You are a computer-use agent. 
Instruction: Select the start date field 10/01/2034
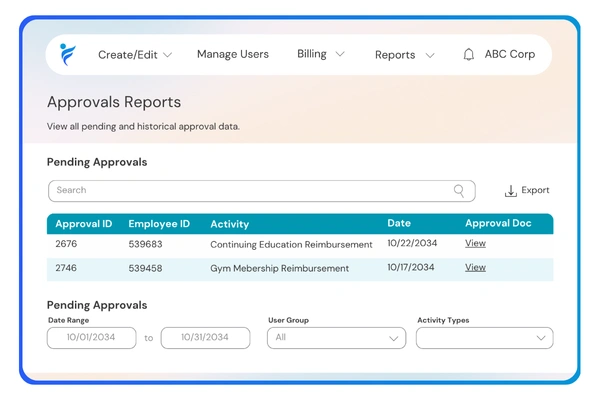point(91,338)
